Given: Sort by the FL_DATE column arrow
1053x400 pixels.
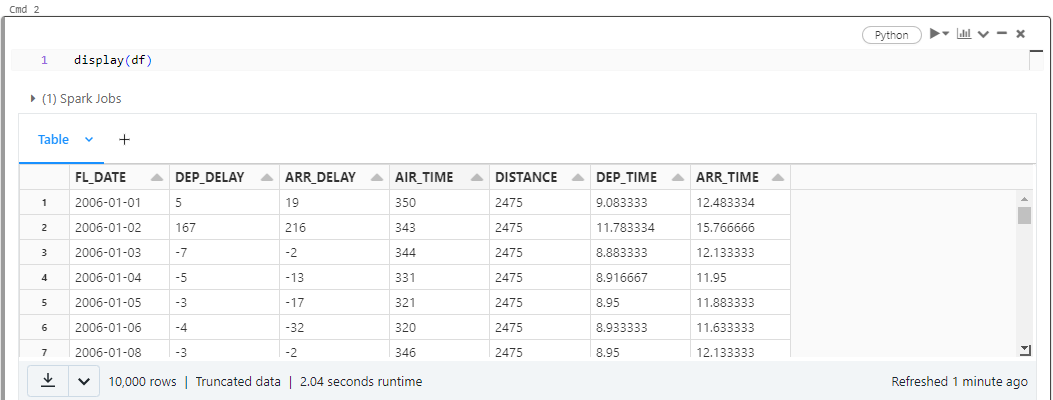Looking at the screenshot, I should [156, 178].
